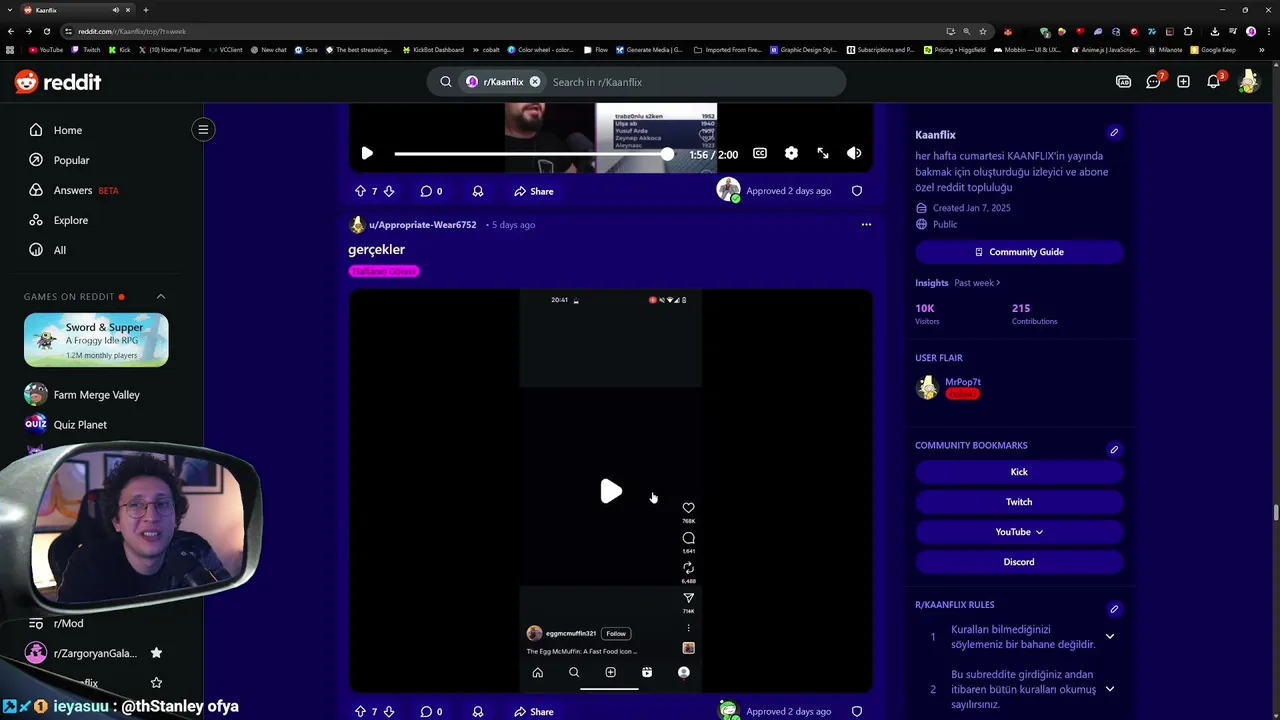Bookmark this page with the star icon
Viewport: 1280px width, 720px height.
pos(984,31)
